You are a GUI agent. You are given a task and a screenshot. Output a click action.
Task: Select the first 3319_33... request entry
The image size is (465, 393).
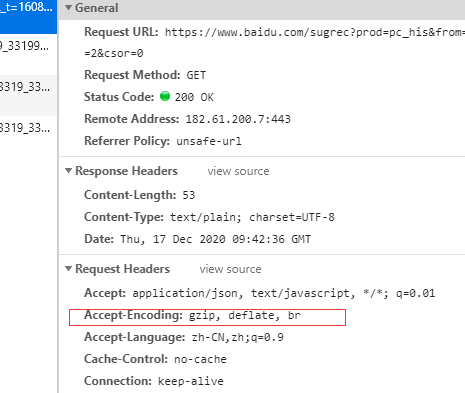coord(28,87)
